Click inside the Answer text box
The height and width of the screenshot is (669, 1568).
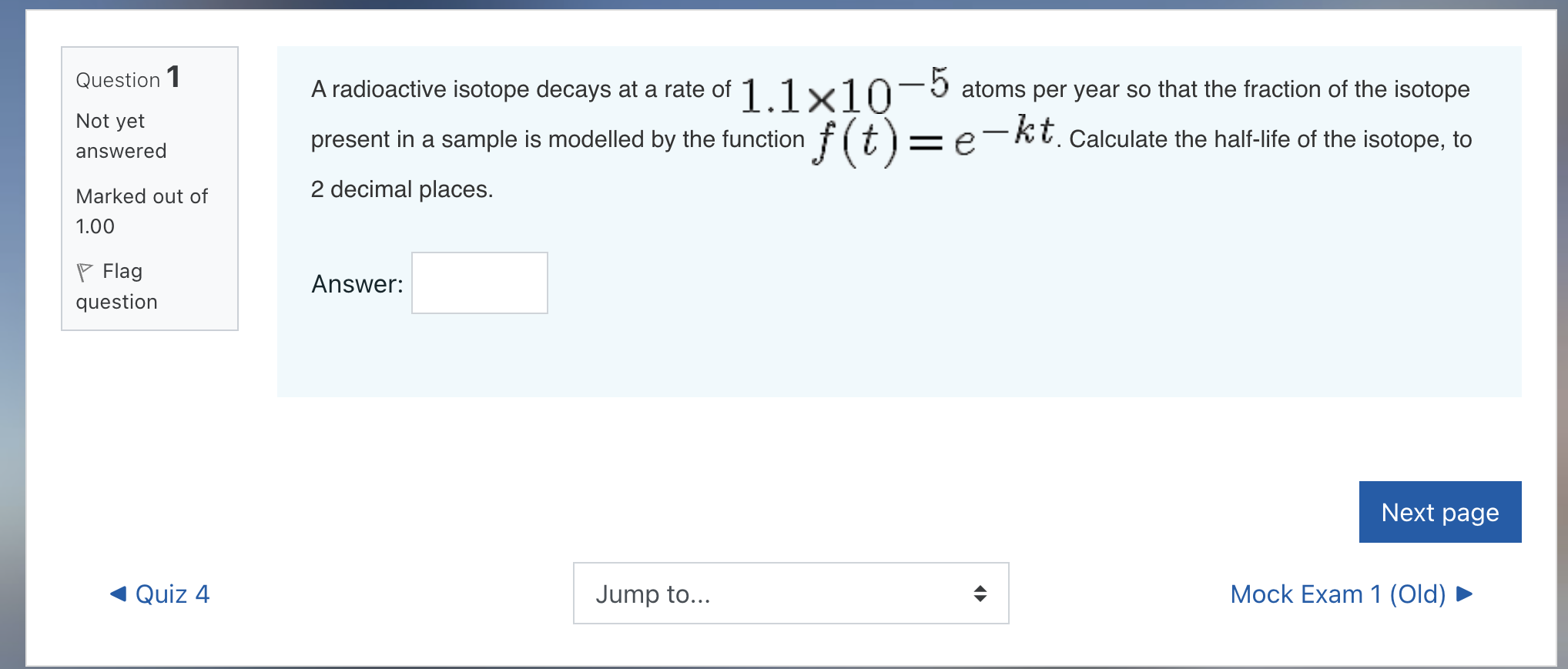479,283
